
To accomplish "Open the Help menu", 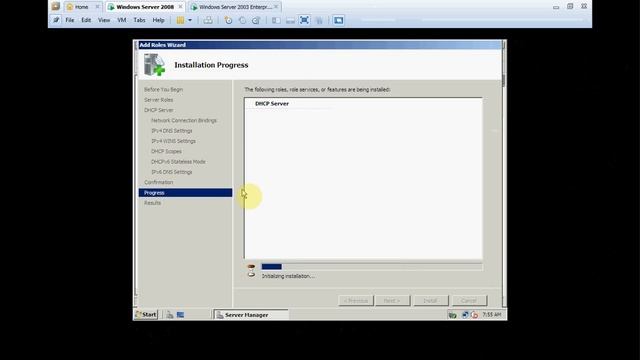I will 158,20.
